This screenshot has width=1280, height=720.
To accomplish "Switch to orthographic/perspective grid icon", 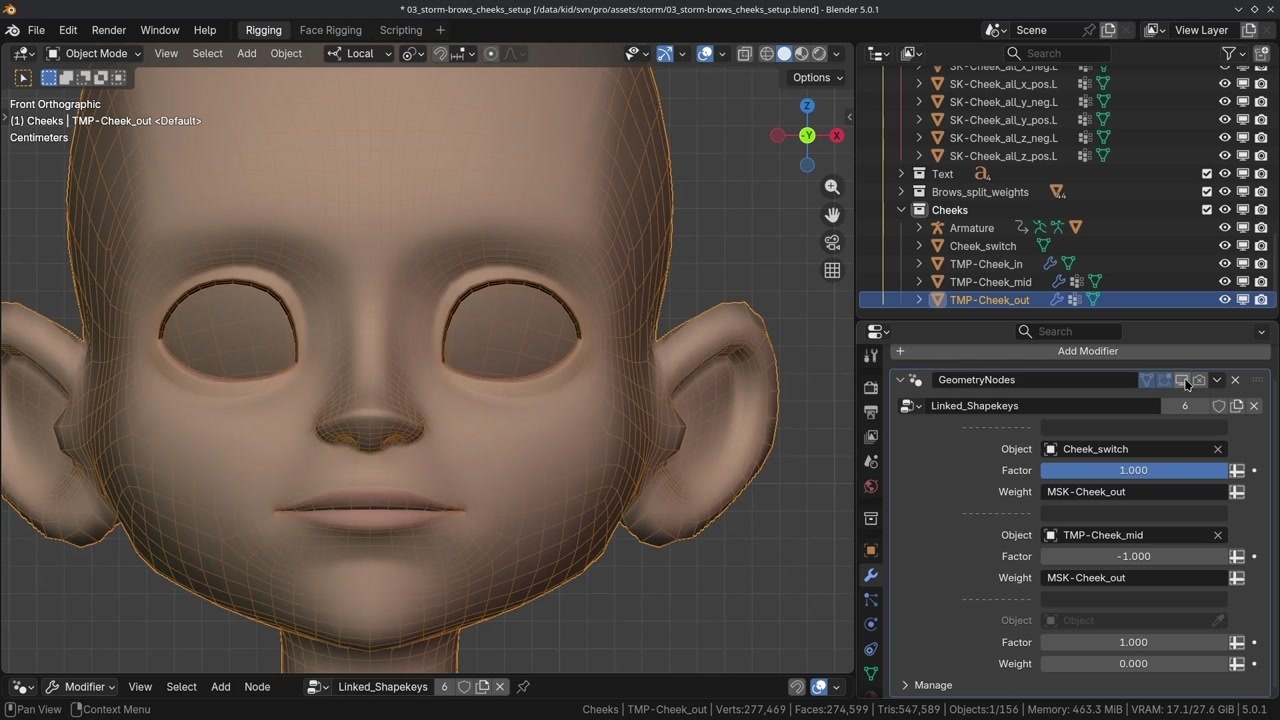I will point(832,271).
